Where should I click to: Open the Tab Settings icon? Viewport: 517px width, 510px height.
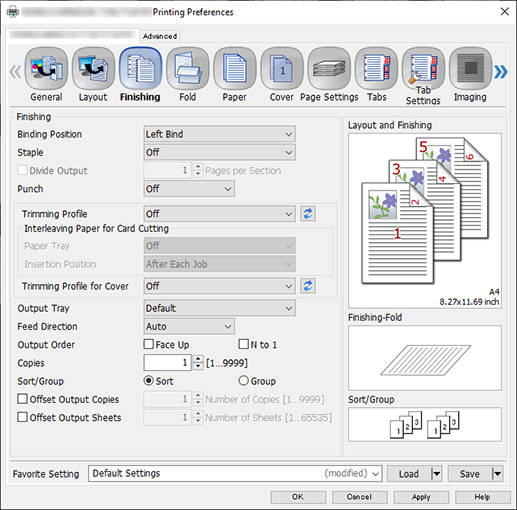tap(423, 69)
